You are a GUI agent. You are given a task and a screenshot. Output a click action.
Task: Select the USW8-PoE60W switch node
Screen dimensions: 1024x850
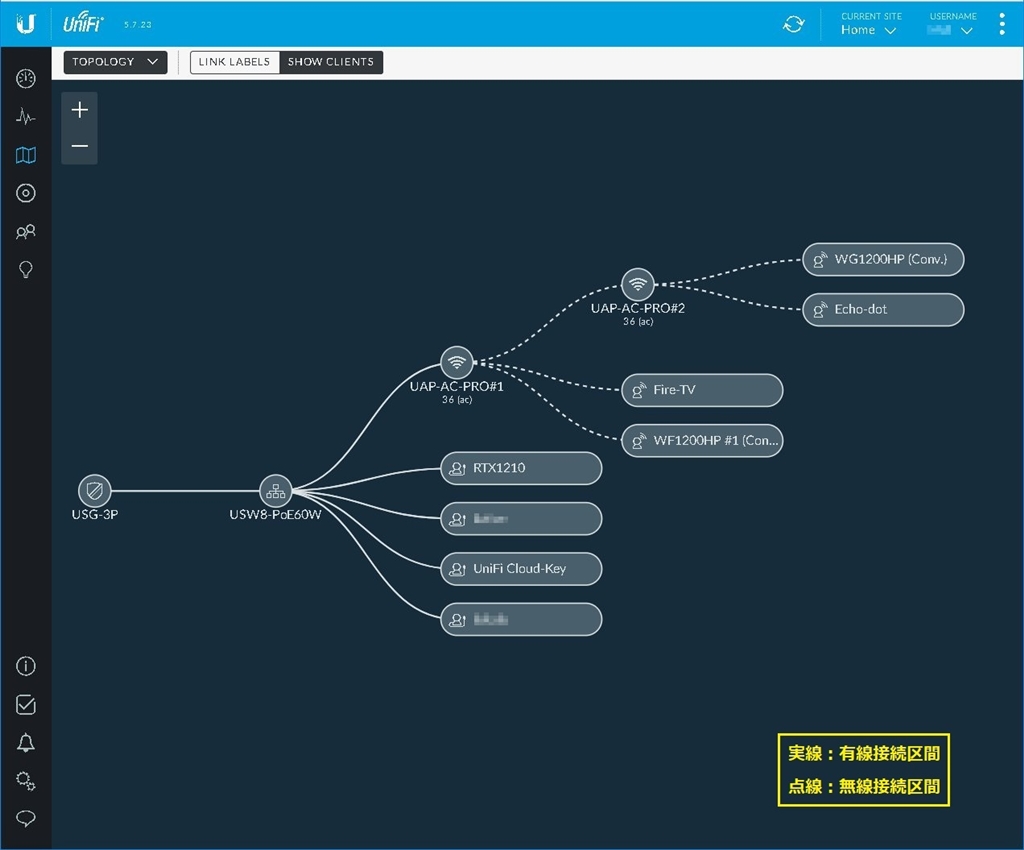coord(276,491)
